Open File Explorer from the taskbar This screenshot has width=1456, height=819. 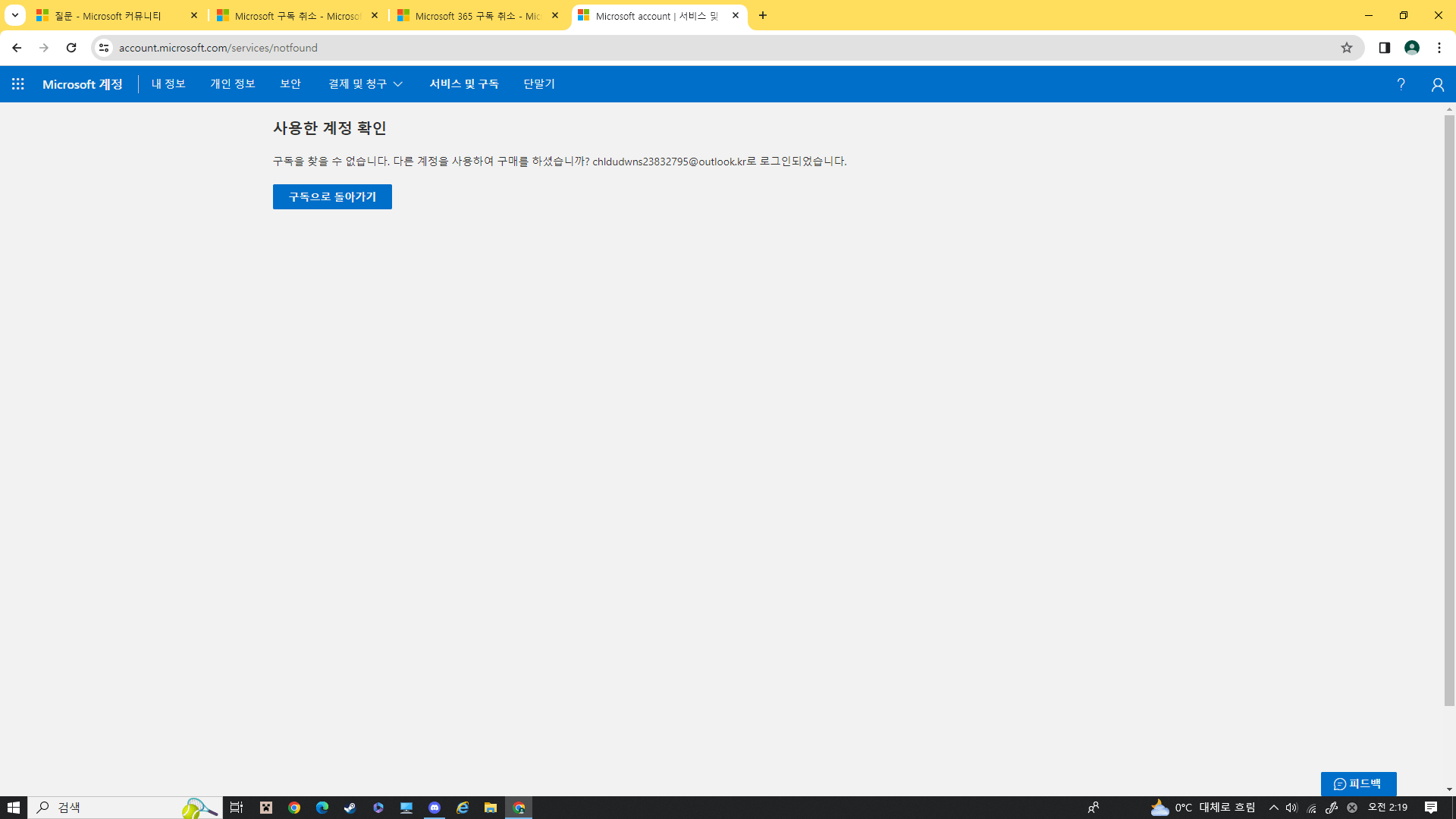491,808
